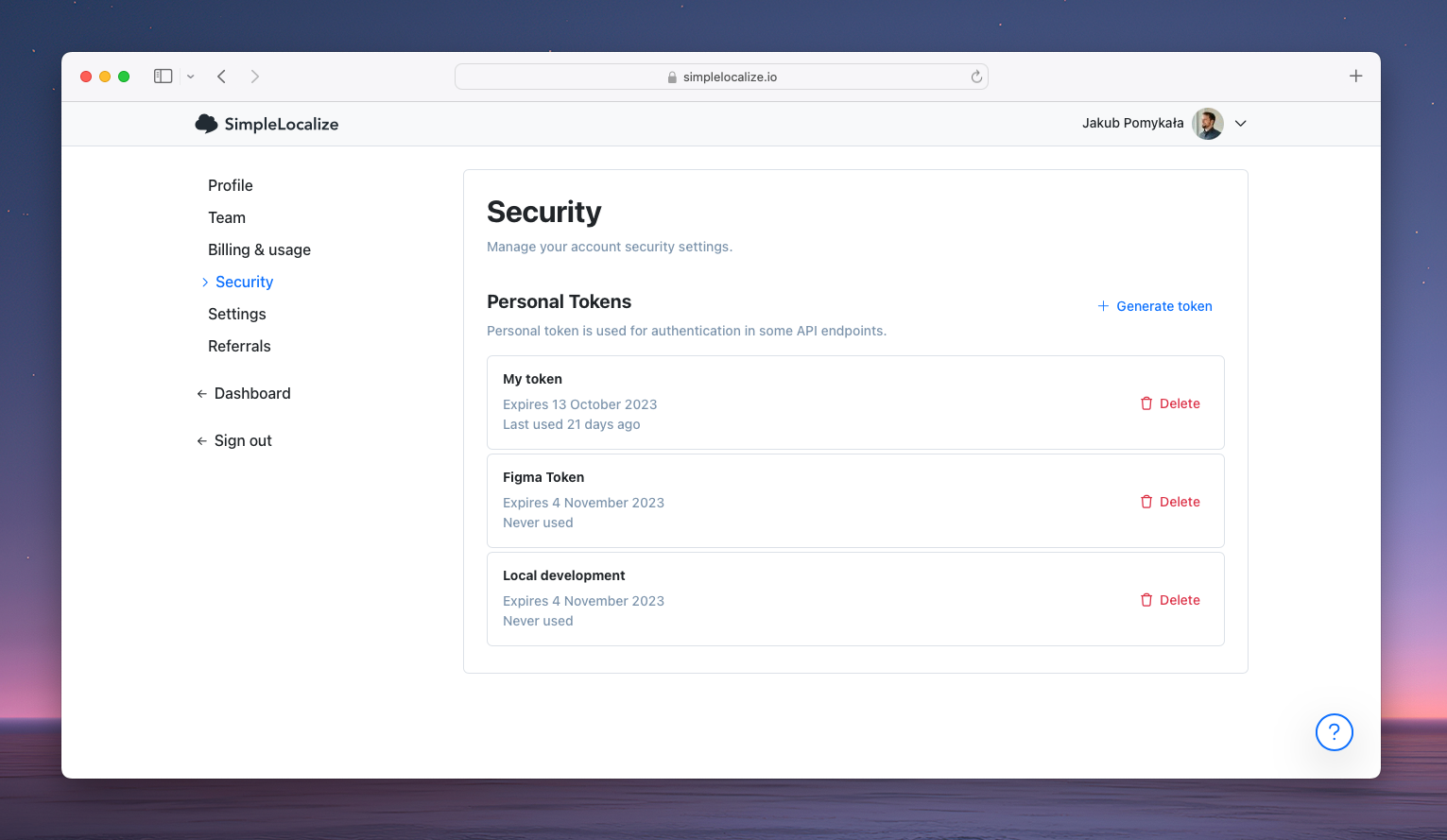Screen dimensions: 1447x840
Task: Go to Billing & usage
Action: pos(259,249)
